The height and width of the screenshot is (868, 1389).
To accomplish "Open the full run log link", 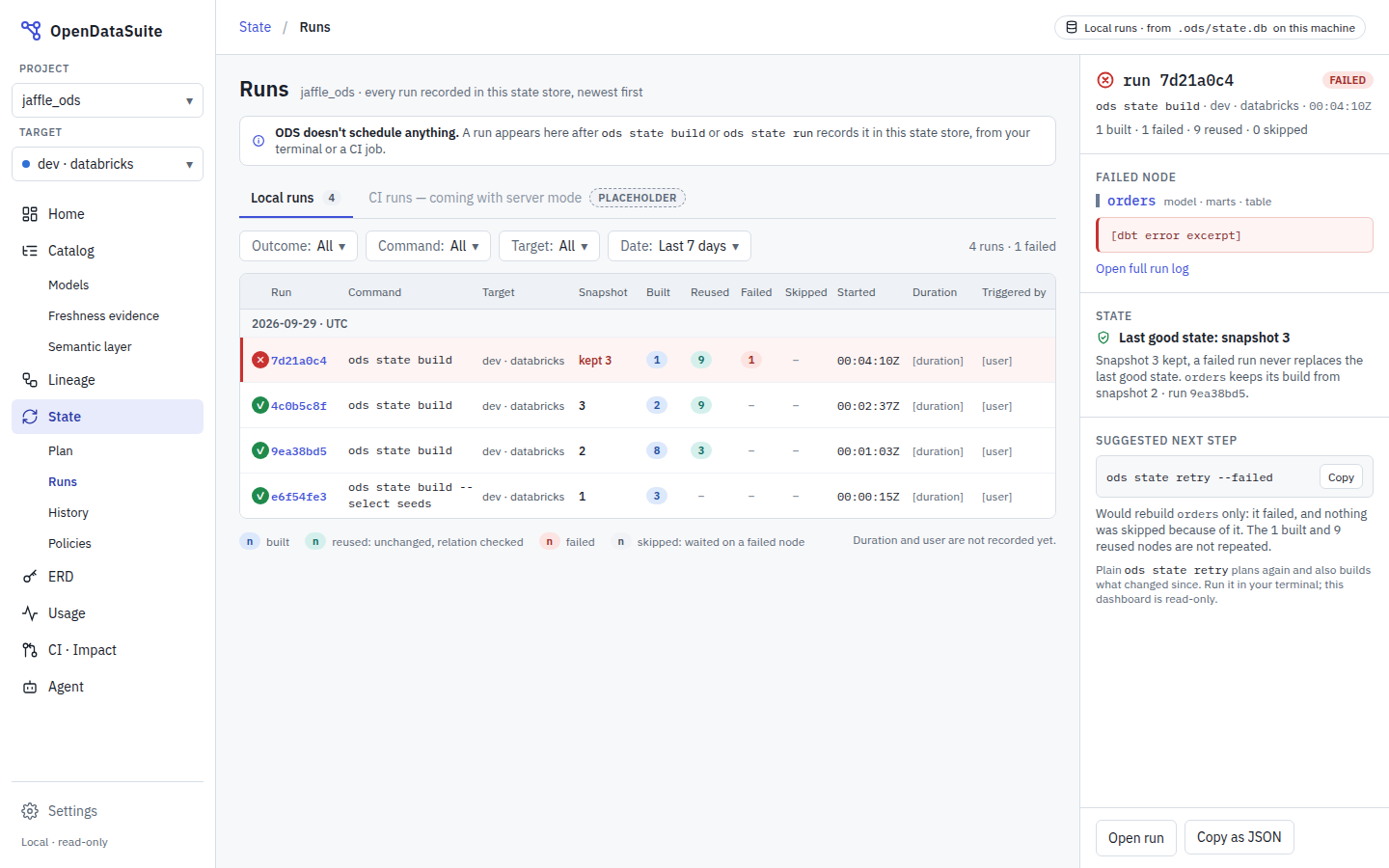I will pos(1142,269).
